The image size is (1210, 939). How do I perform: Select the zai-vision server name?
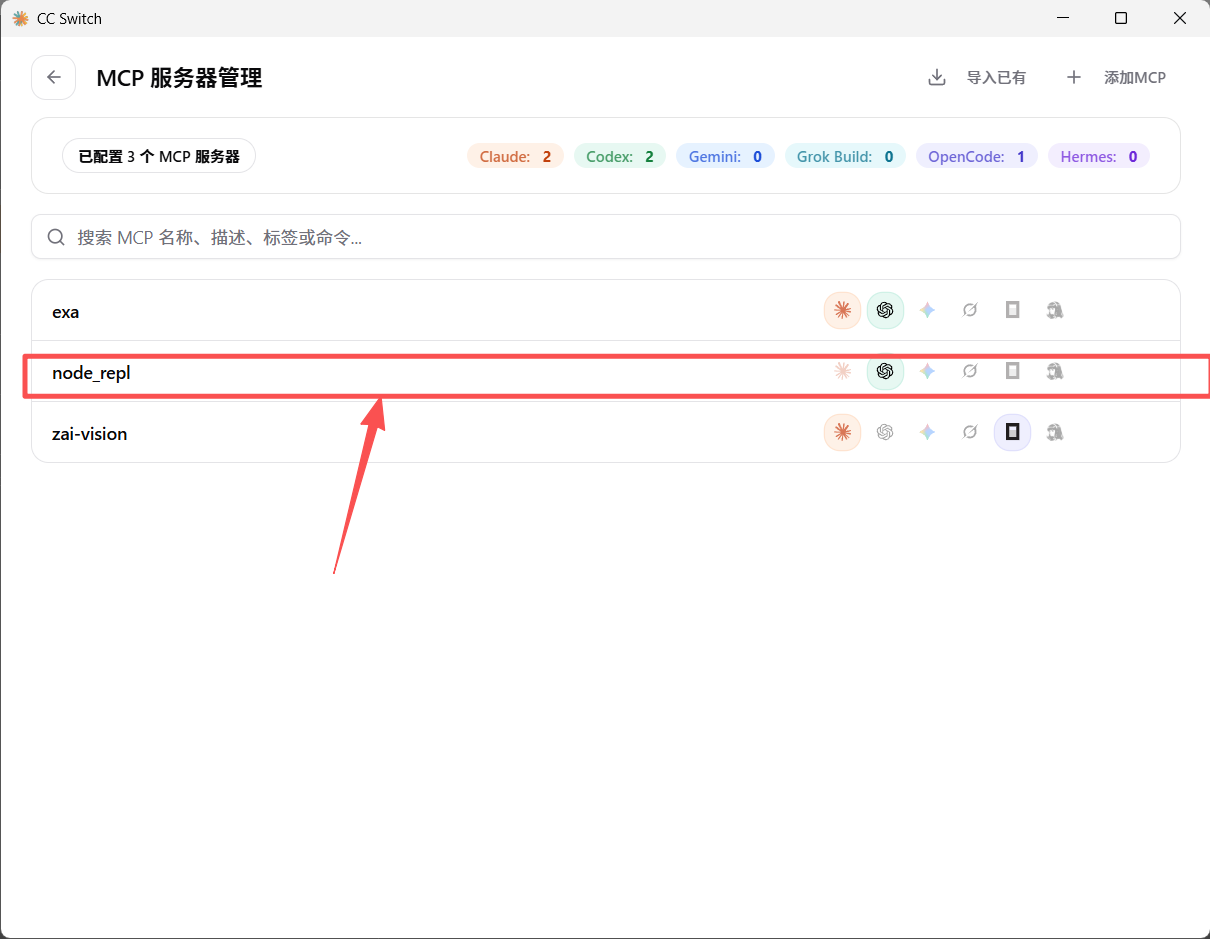coord(90,434)
